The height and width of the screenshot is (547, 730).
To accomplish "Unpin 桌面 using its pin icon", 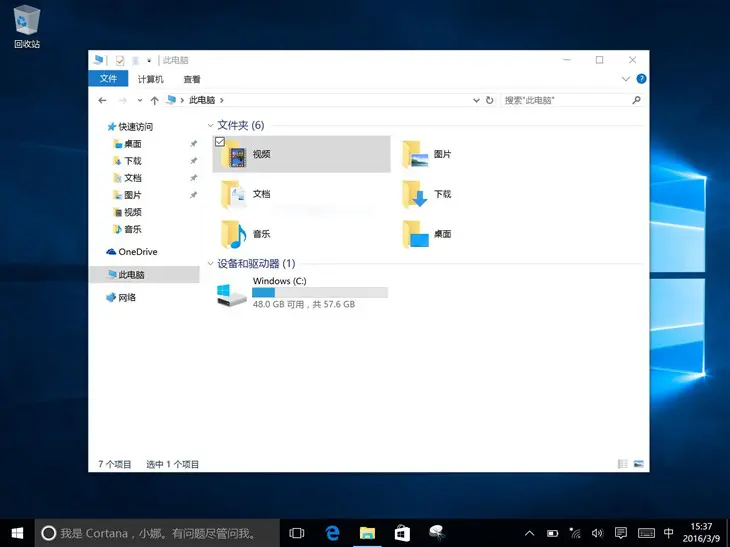I will (194, 144).
